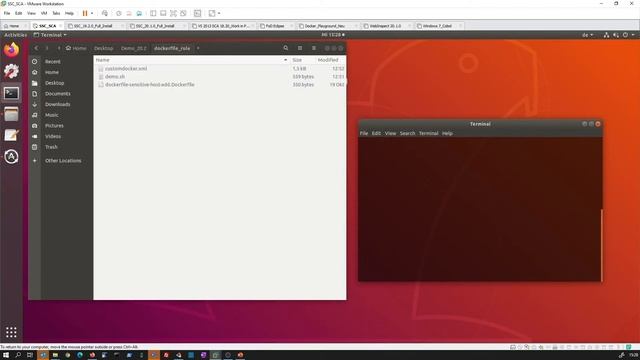The image size is (640, 360).
Task: Show Applications grid button
Action: (x=11, y=332)
